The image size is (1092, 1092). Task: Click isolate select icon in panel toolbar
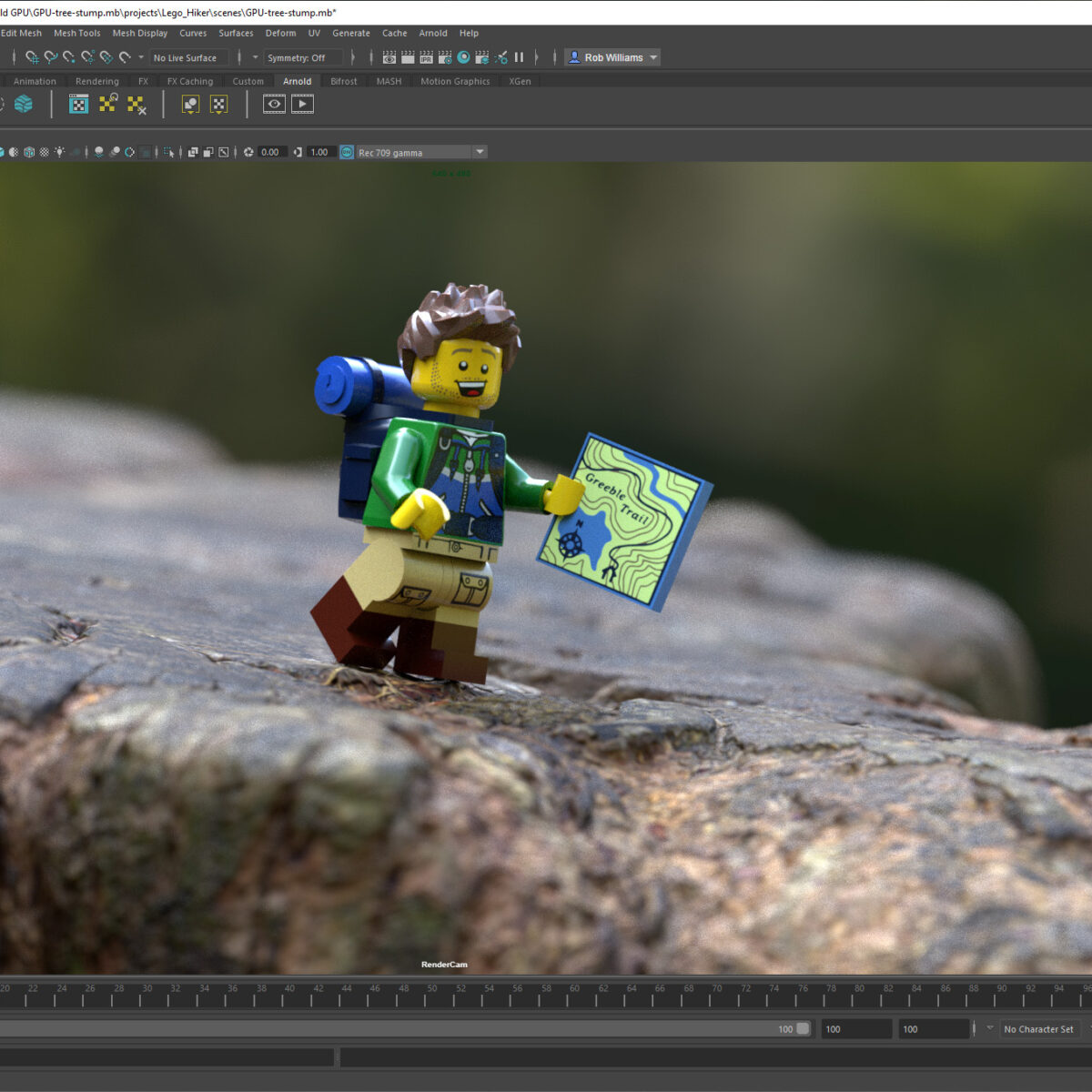point(168,152)
